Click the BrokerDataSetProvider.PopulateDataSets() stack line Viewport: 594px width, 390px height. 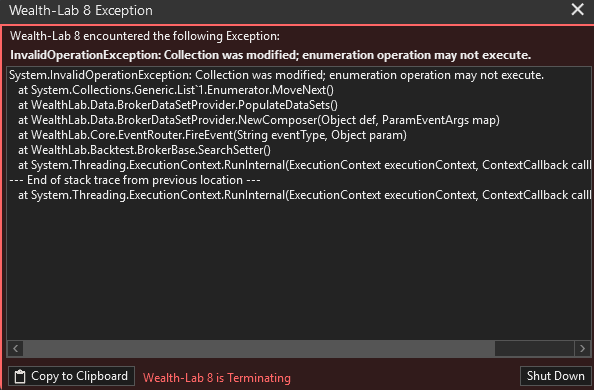coord(178,105)
